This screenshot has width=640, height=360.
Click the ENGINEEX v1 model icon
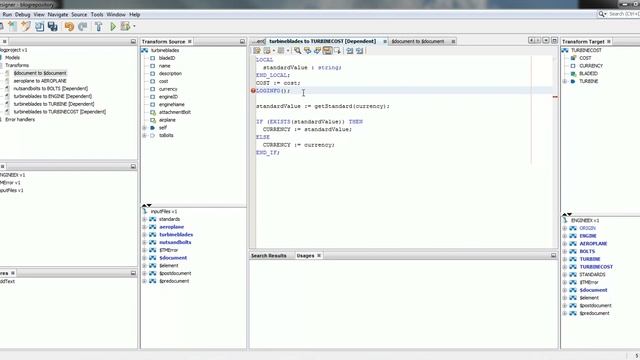(x=565, y=220)
